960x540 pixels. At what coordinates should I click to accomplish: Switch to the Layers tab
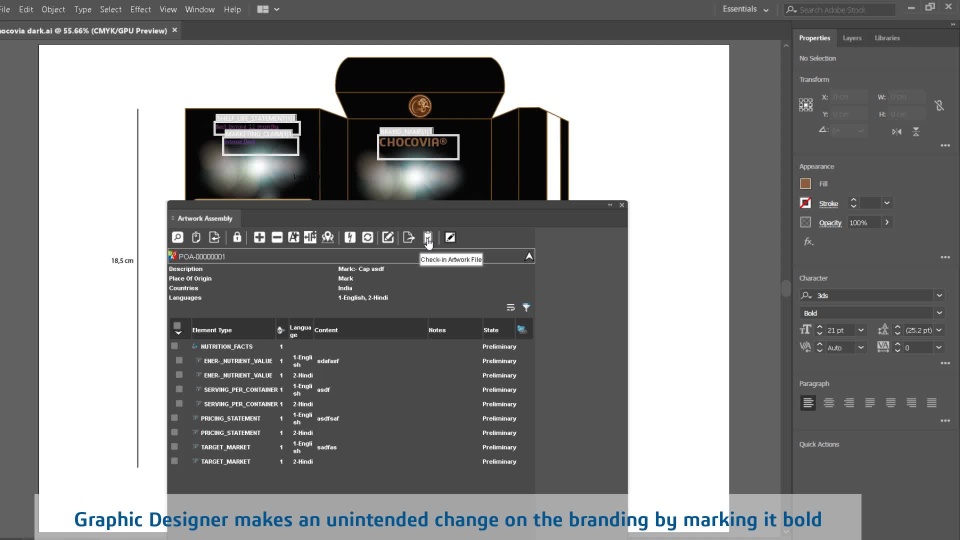click(x=852, y=38)
